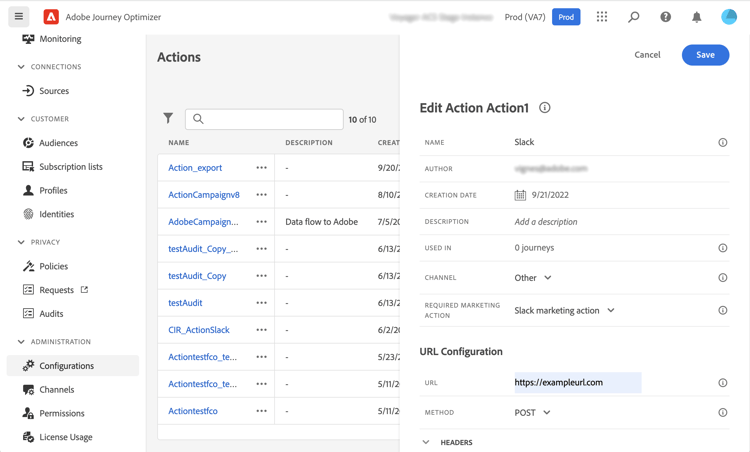Click the user profile avatar
This screenshot has height=452, width=750.
[x=729, y=17]
